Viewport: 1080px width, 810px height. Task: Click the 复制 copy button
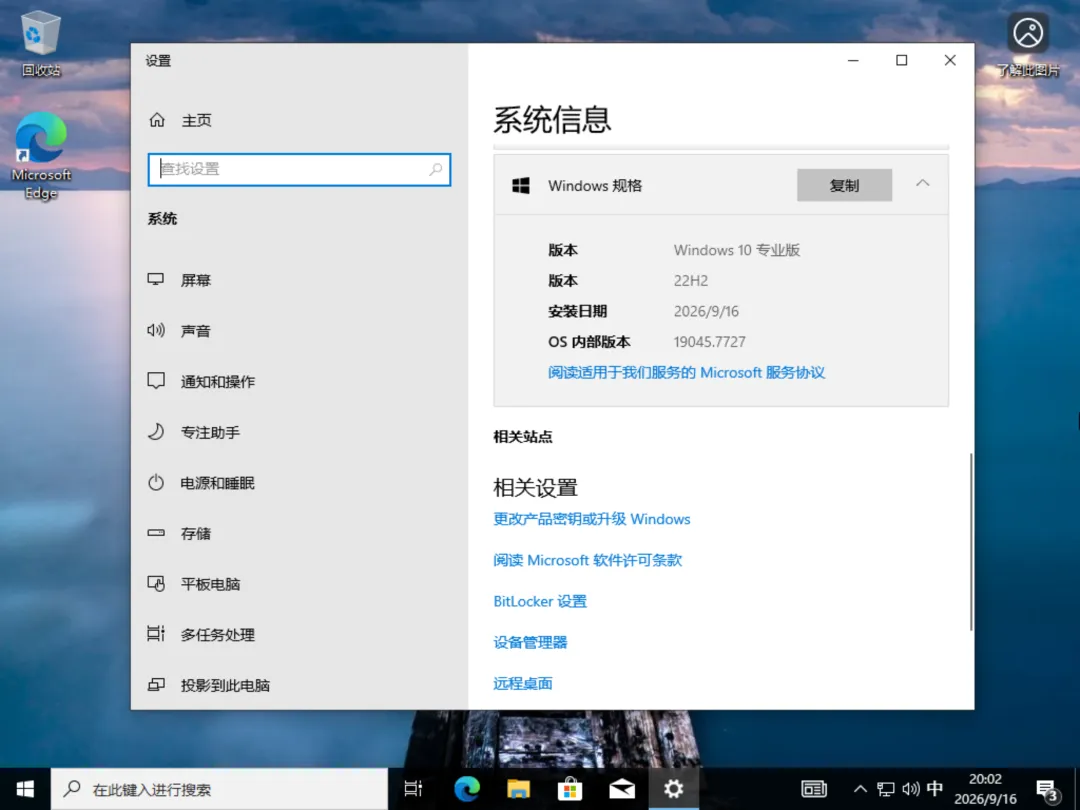coord(844,185)
